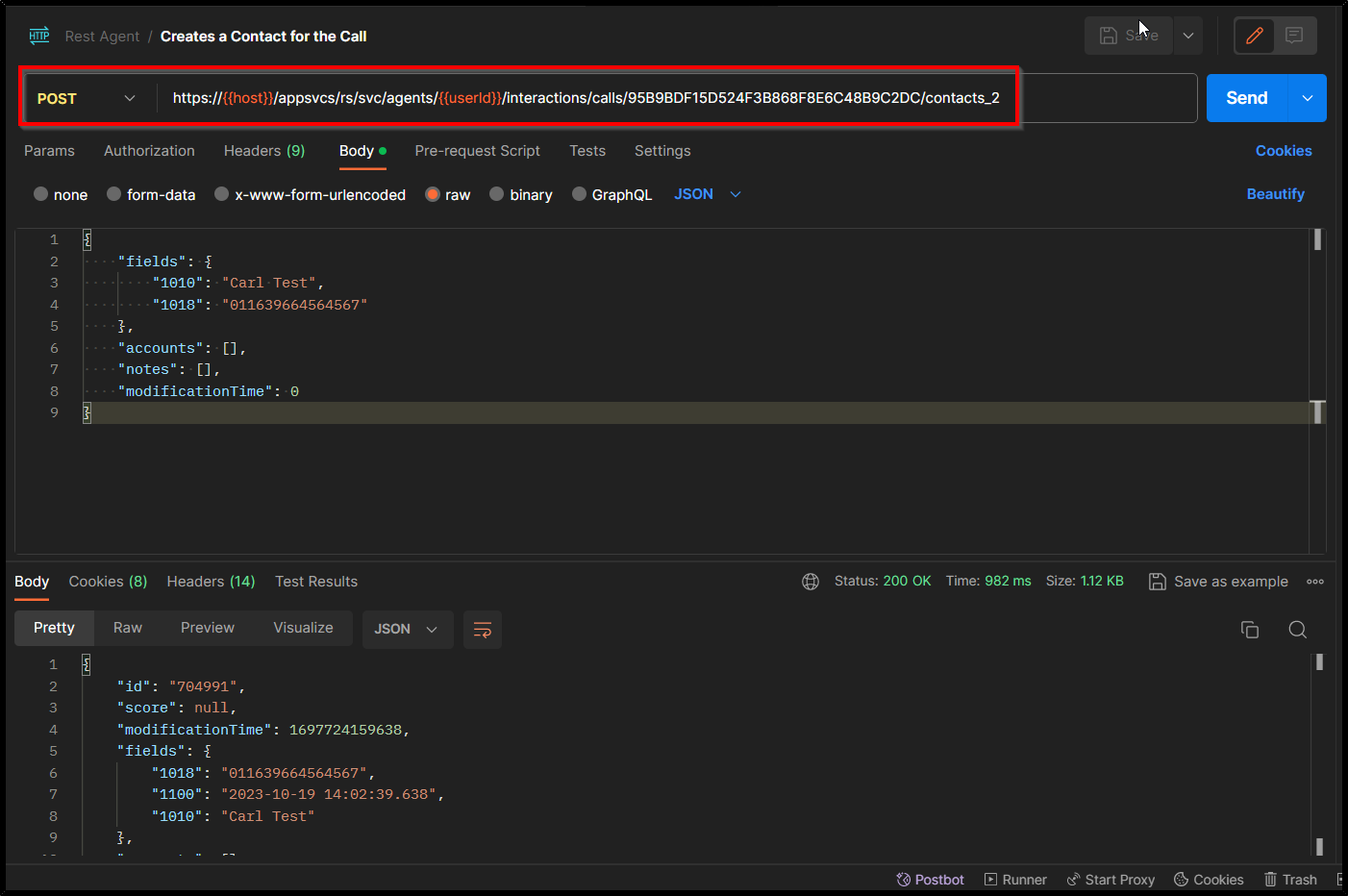Click the Beautify link

click(x=1276, y=194)
